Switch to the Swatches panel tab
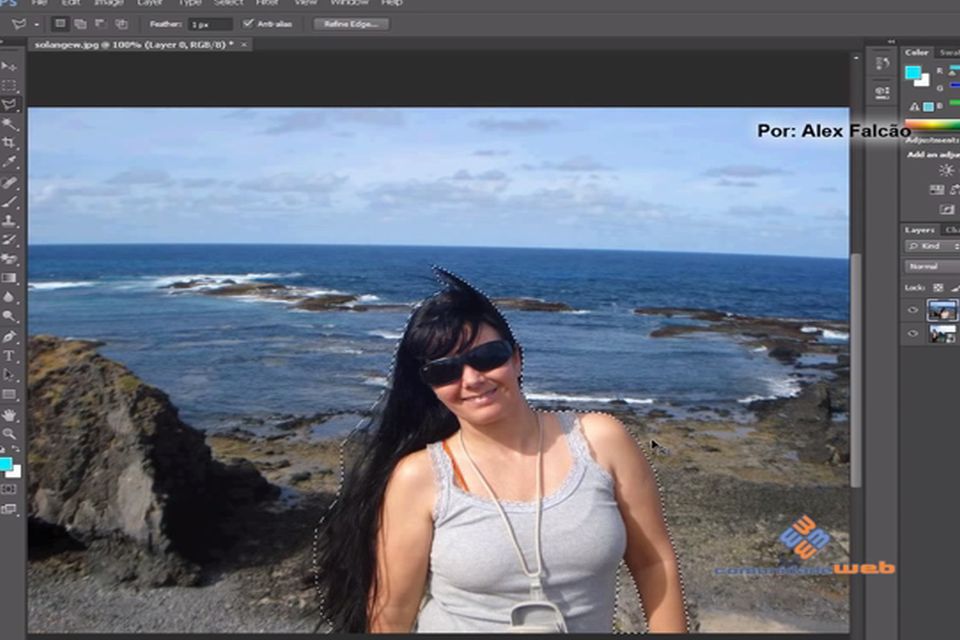Viewport: 960px width, 640px height. pyautogui.click(x=948, y=53)
